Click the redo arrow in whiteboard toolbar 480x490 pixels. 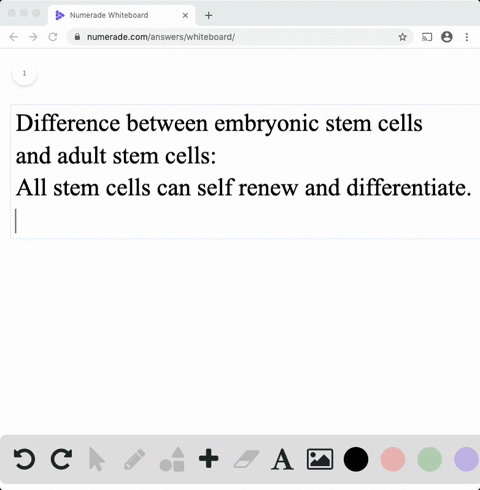(x=61, y=459)
